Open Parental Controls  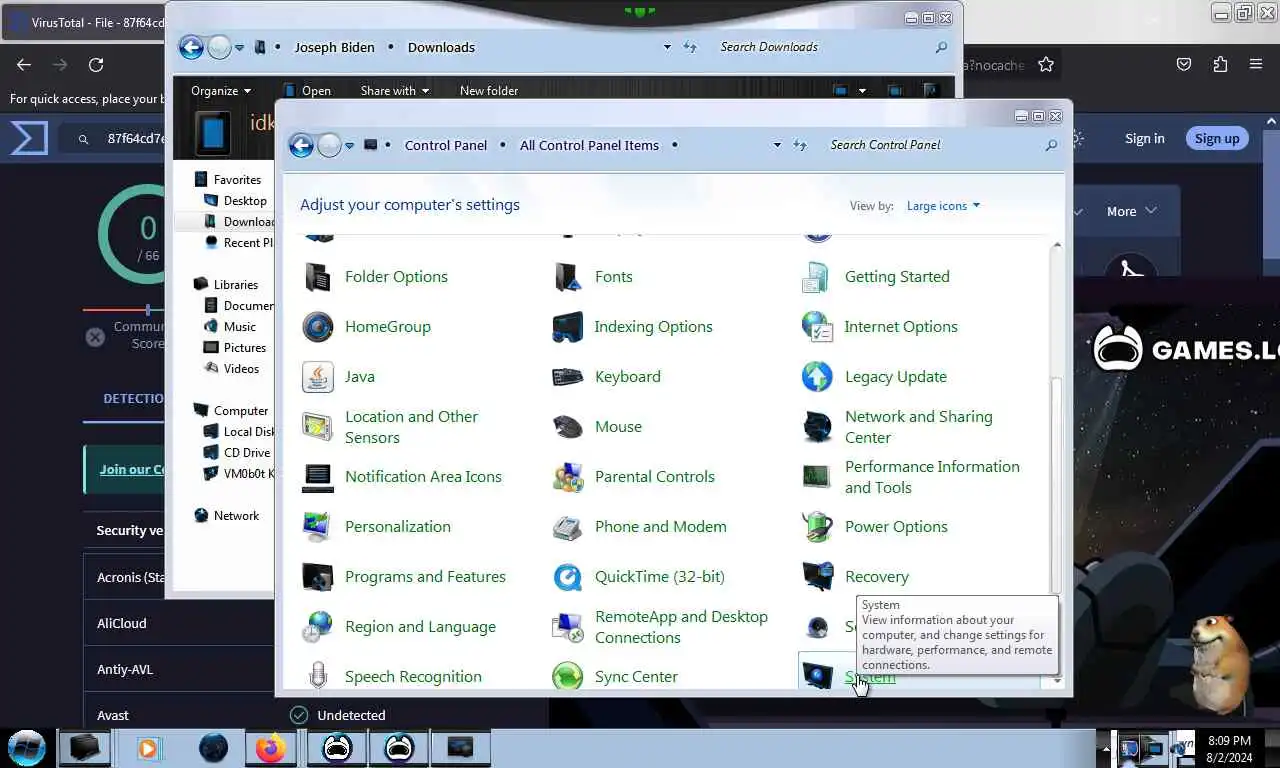click(x=634, y=477)
